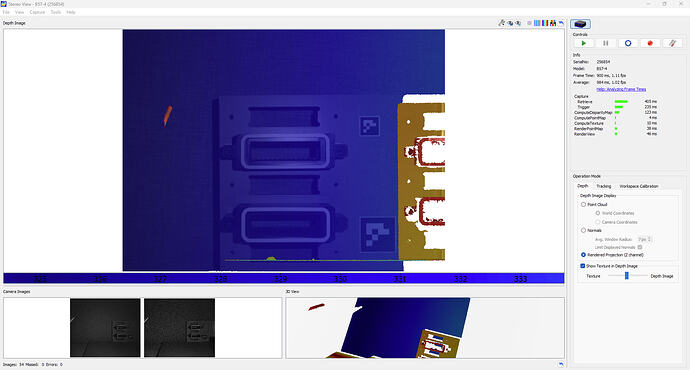Image resolution: width=690 pixels, height=370 pixels.
Task: Toggle Limit Displayed Normals checkbox
Action: (x=640, y=247)
